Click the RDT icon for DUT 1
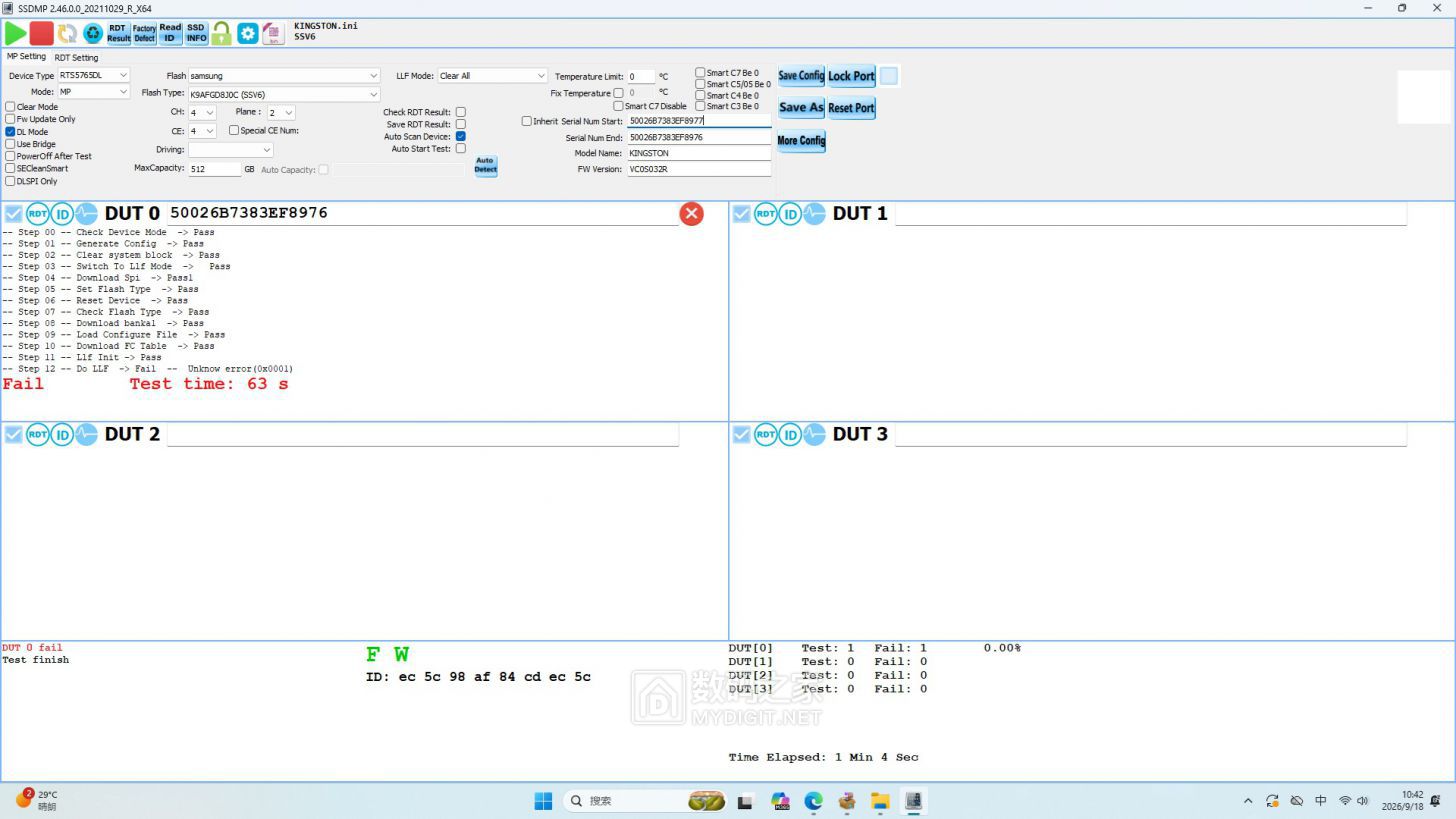Image resolution: width=1456 pixels, height=819 pixels. click(766, 213)
